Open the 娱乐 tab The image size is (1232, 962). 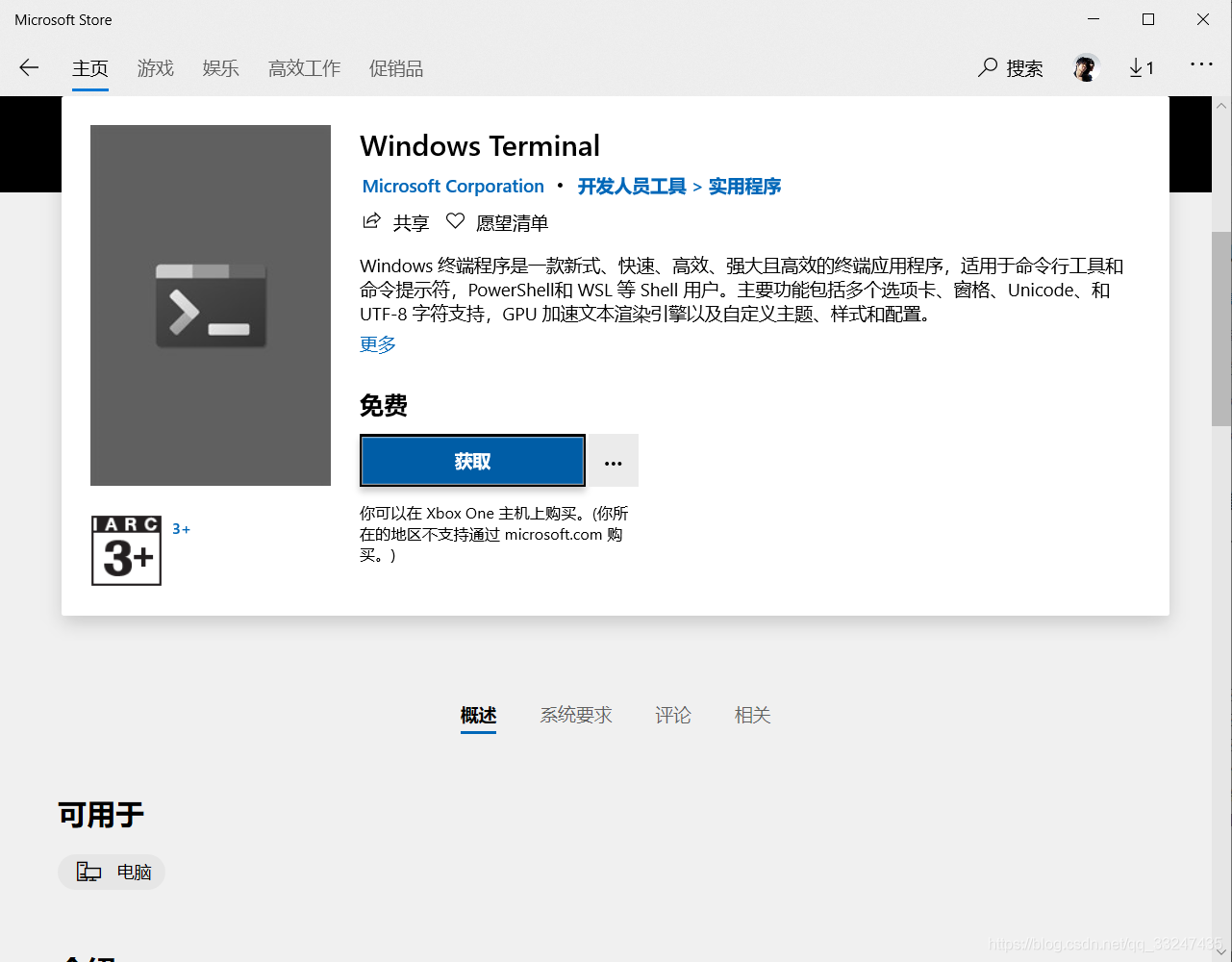click(221, 68)
